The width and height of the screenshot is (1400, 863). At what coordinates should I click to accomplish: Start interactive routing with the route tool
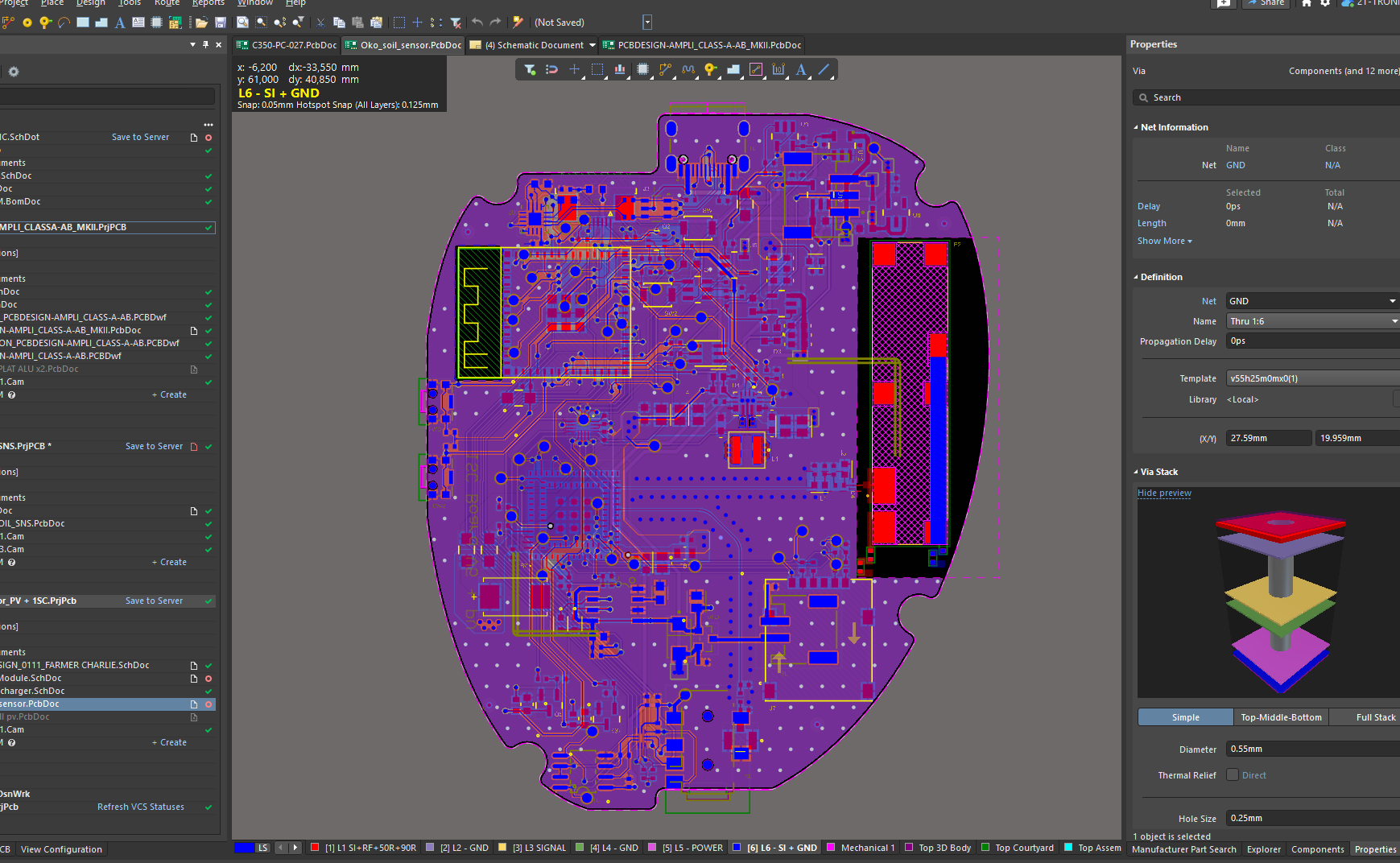(x=665, y=70)
